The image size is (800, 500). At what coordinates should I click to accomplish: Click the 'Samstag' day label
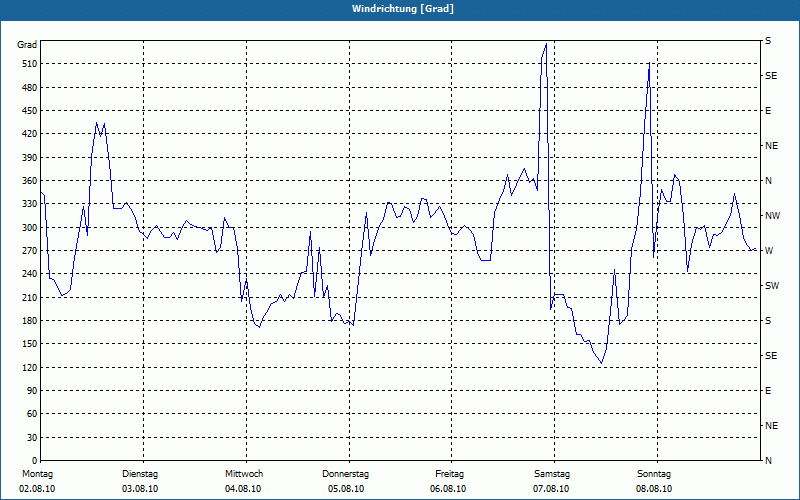(x=552, y=474)
